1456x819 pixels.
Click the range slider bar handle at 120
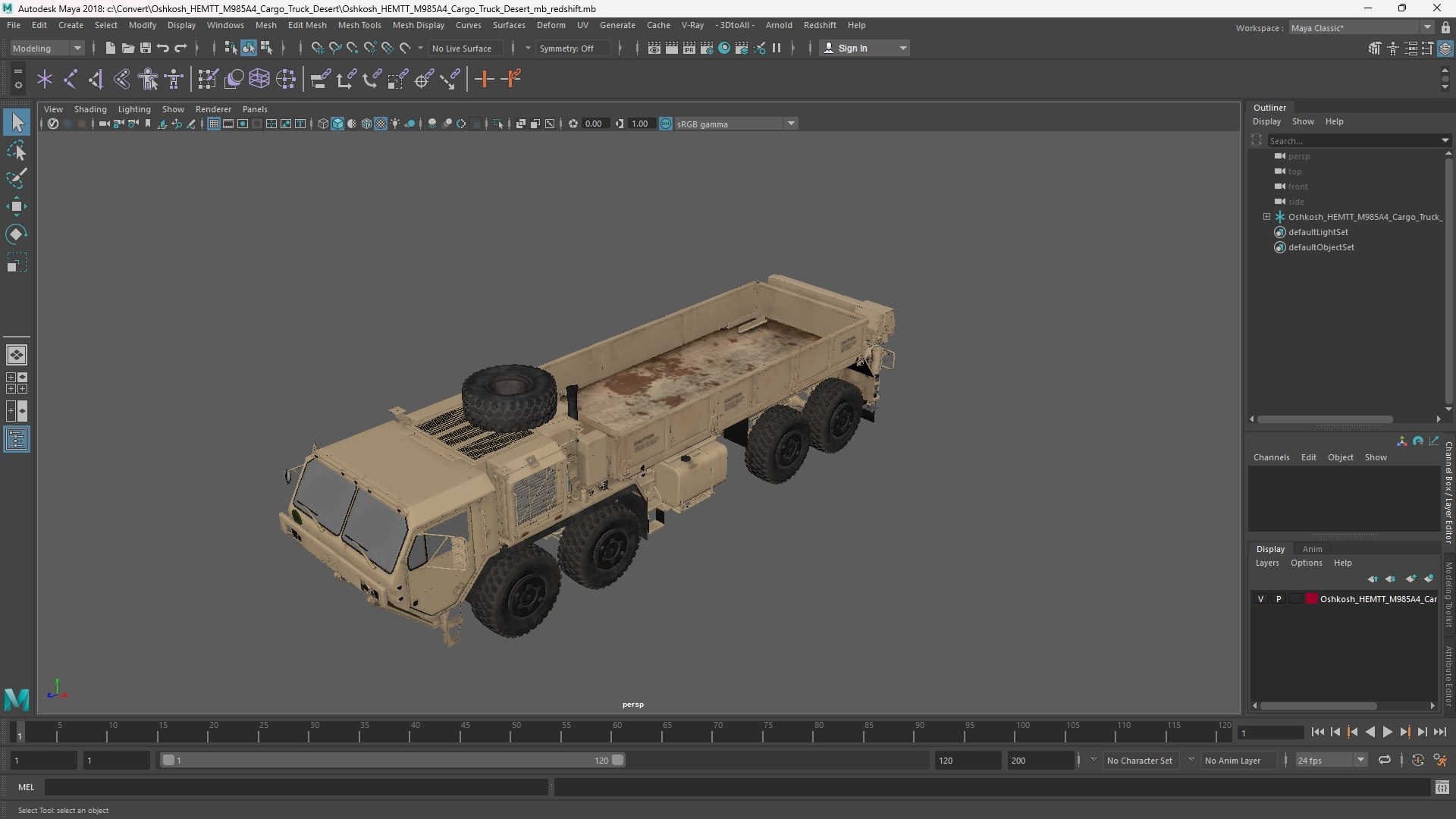(618, 760)
